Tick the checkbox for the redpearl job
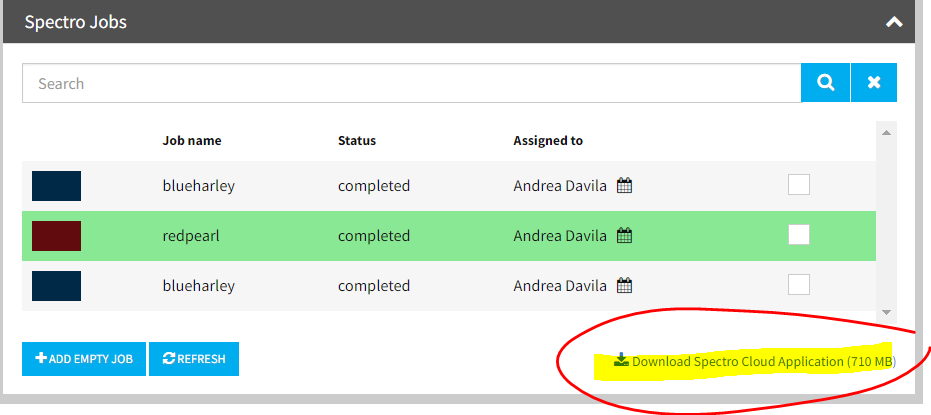The height and width of the screenshot is (415, 931). pyautogui.click(x=799, y=235)
